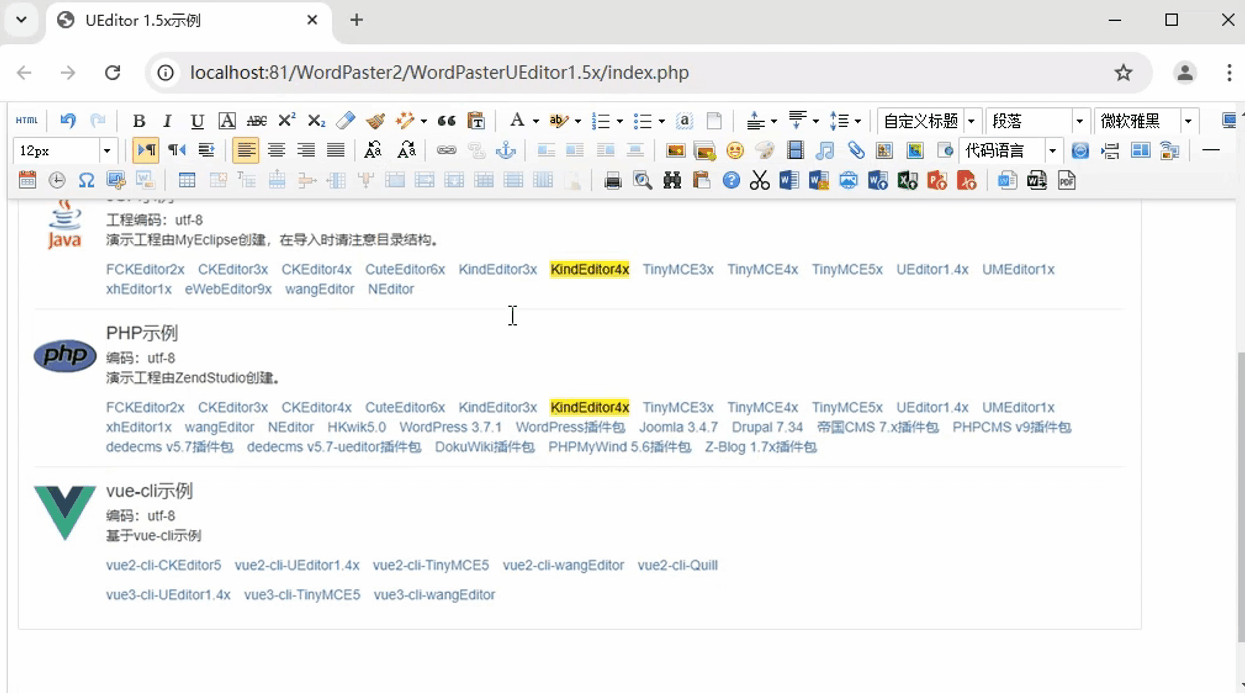Toggle align left justification
This screenshot has height=693, width=1245.
click(246, 151)
